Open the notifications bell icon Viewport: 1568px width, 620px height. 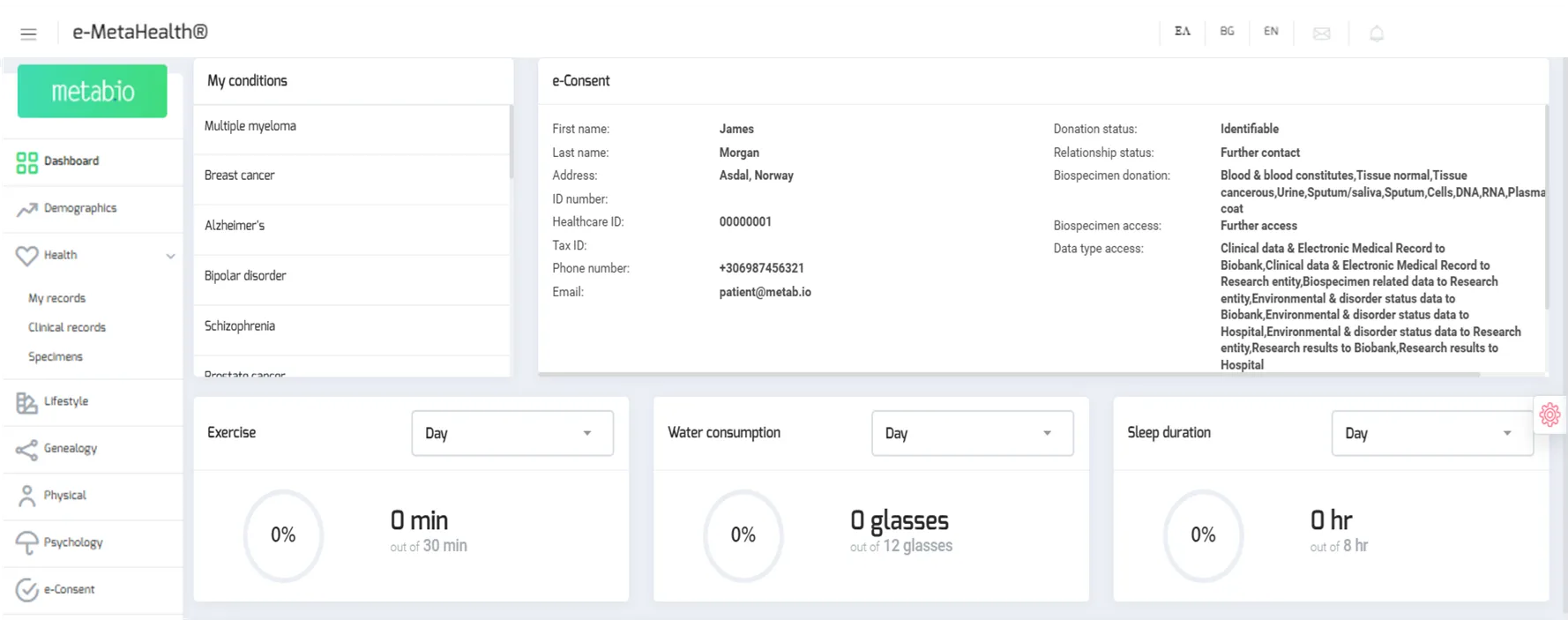coord(1376,34)
